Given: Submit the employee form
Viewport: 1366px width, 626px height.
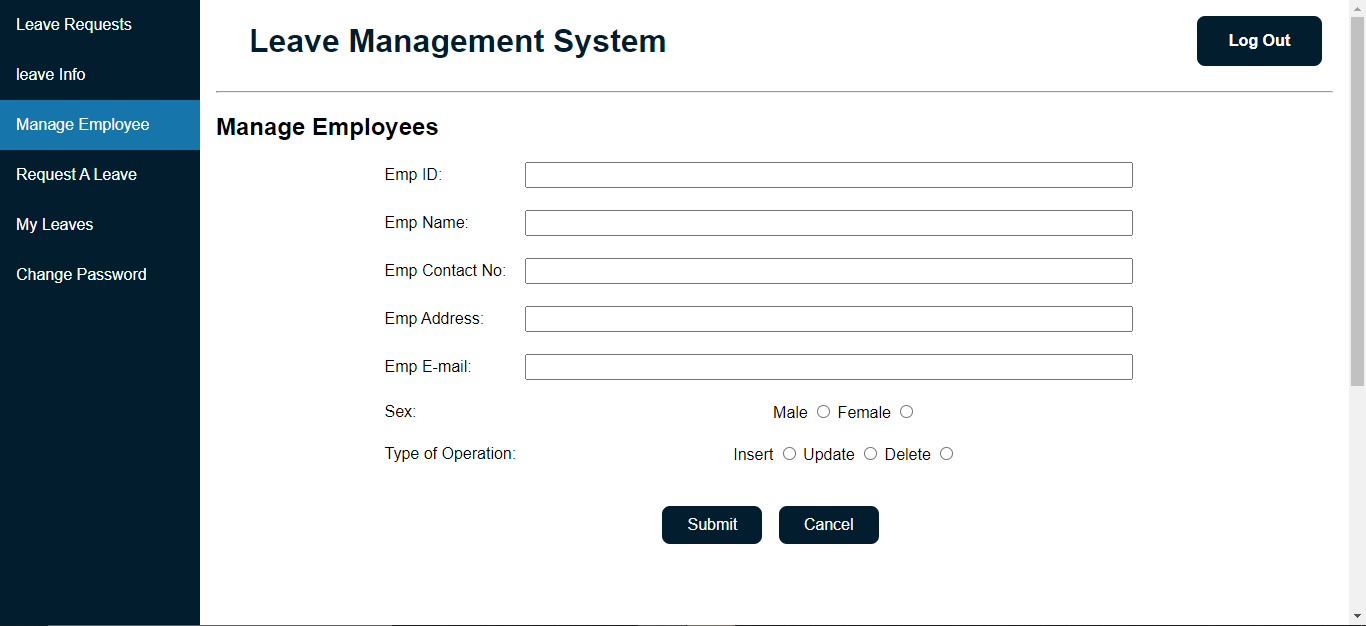Looking at the screenshot, I should [711, 524].
